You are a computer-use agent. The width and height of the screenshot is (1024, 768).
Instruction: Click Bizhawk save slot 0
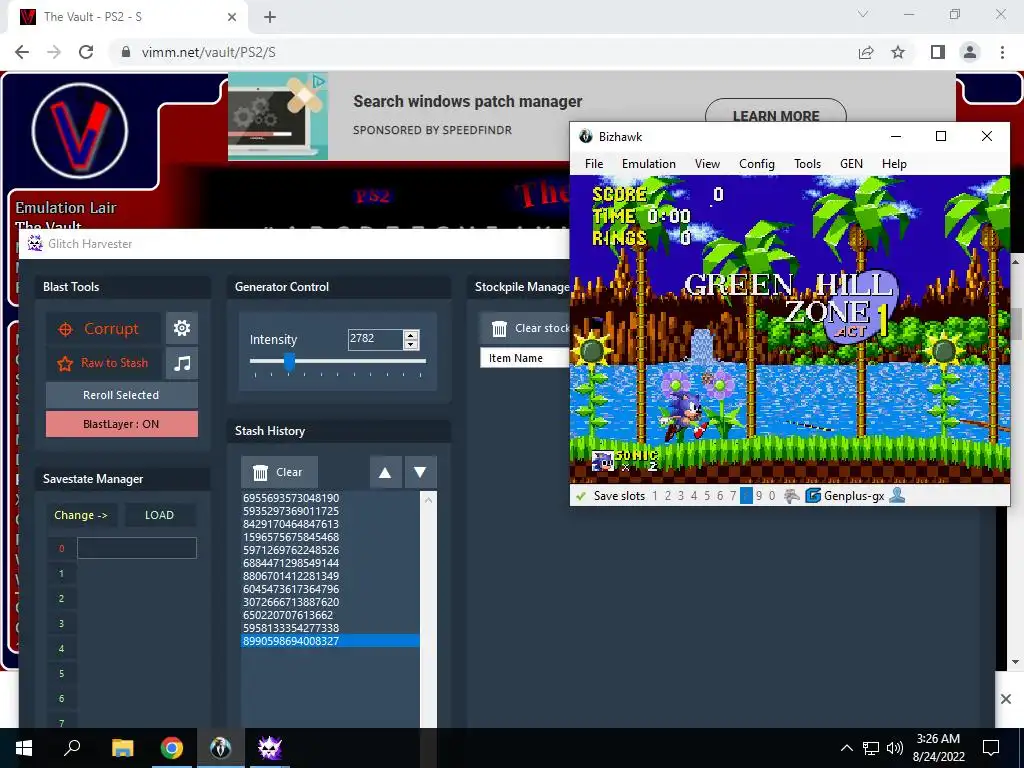[772, 496]
